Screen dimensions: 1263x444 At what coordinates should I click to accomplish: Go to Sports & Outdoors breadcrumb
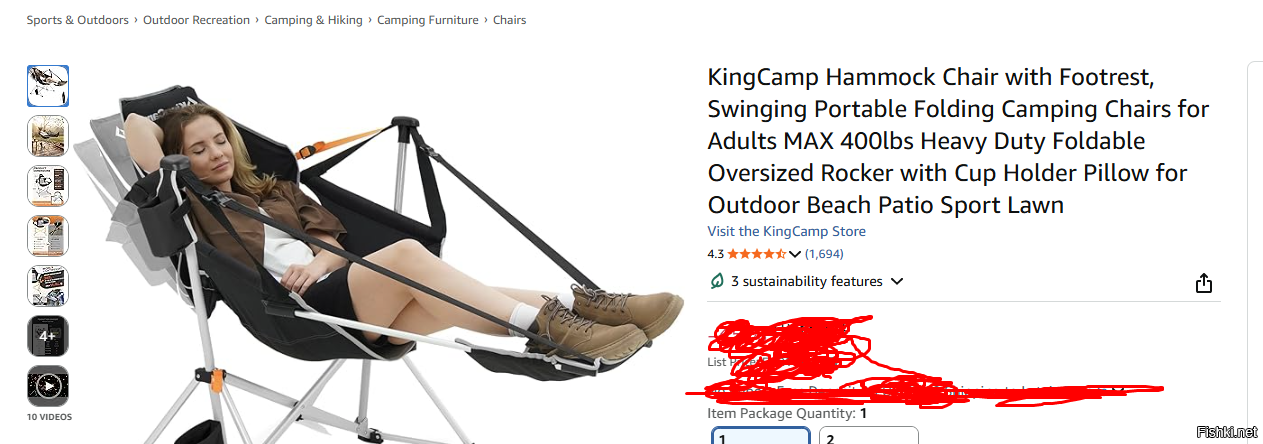(x=78, y=20)
